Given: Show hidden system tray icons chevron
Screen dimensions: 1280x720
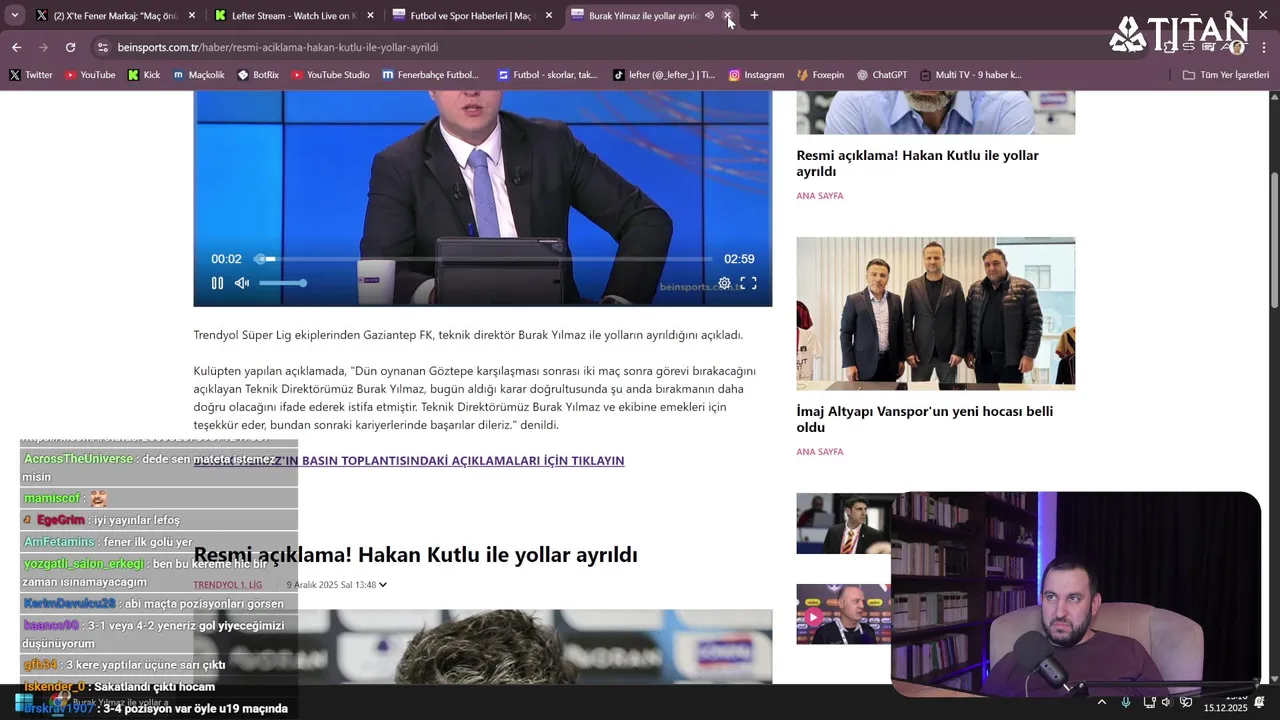Looking at the screenshot, I should click(1101, 703).
